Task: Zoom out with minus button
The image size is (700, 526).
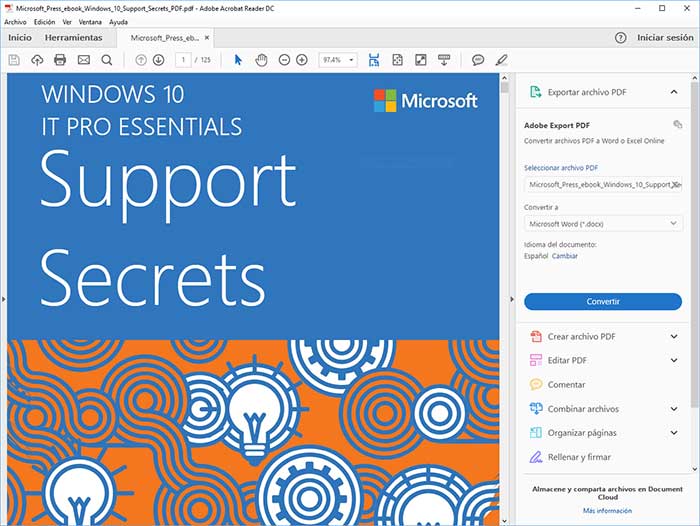Action: click(284, 60)
